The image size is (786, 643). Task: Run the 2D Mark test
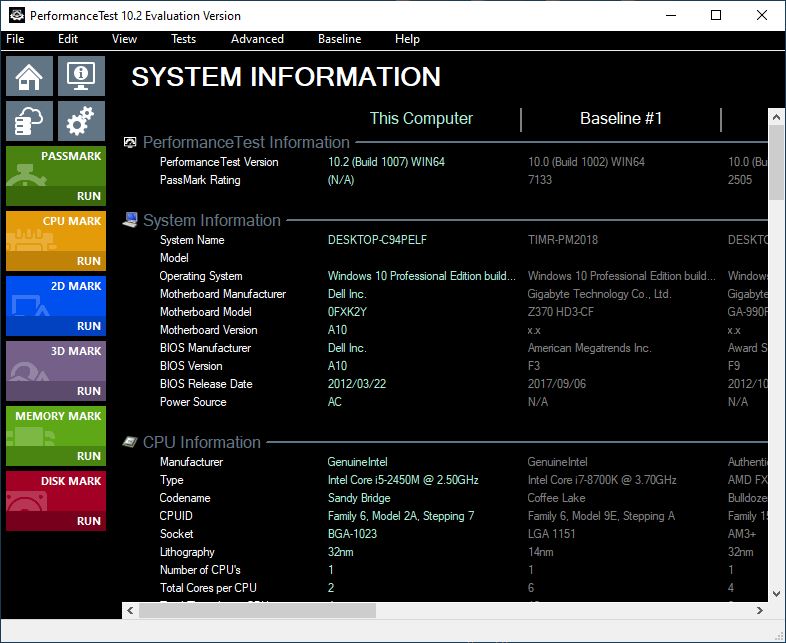tap(89, 326)
